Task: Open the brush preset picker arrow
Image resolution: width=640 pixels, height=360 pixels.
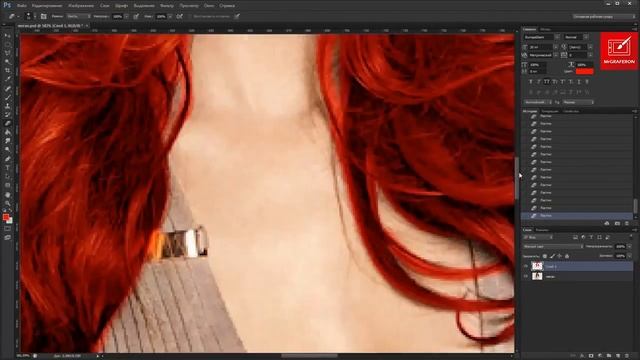Action: pos(34,16)
